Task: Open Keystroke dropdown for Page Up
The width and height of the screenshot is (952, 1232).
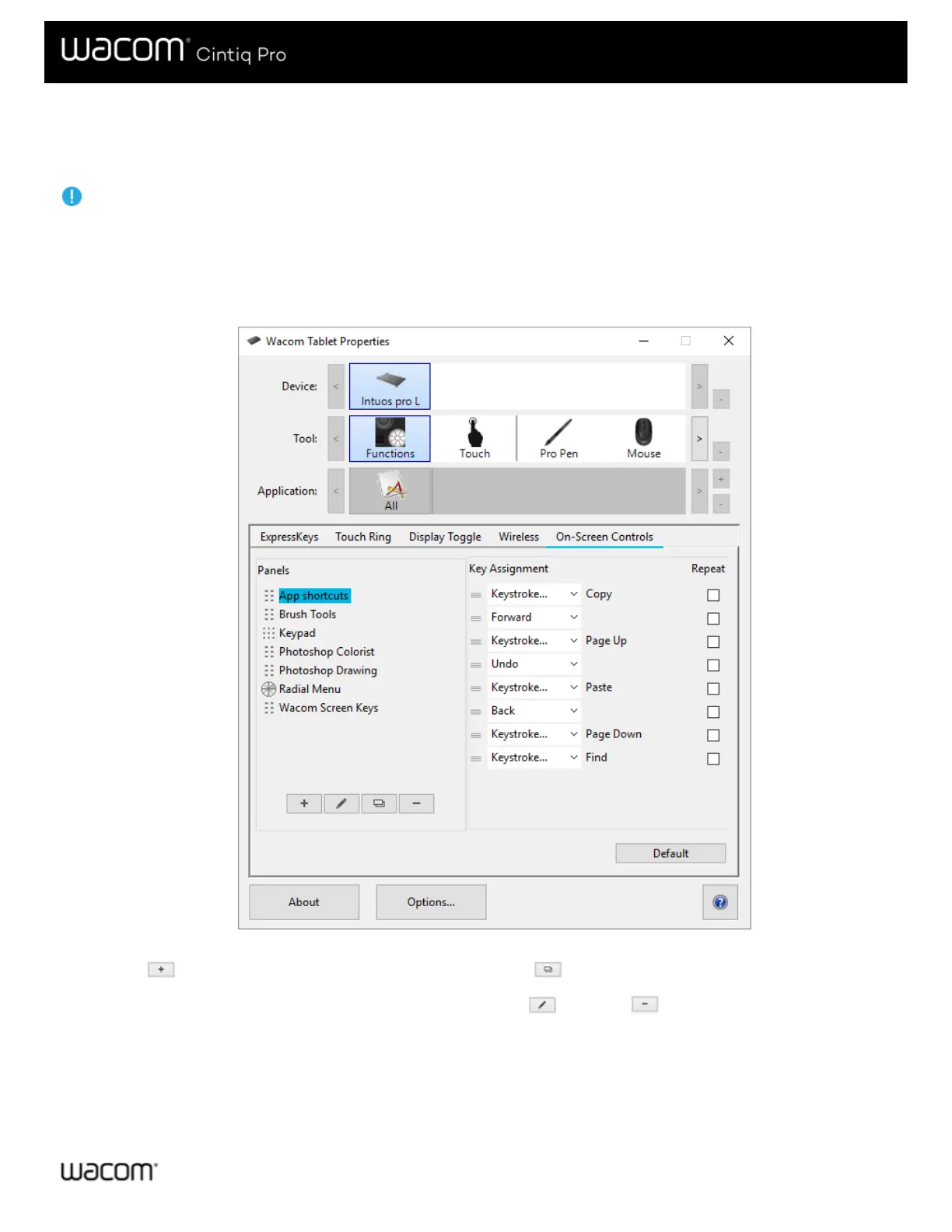Action: [534, 641]
